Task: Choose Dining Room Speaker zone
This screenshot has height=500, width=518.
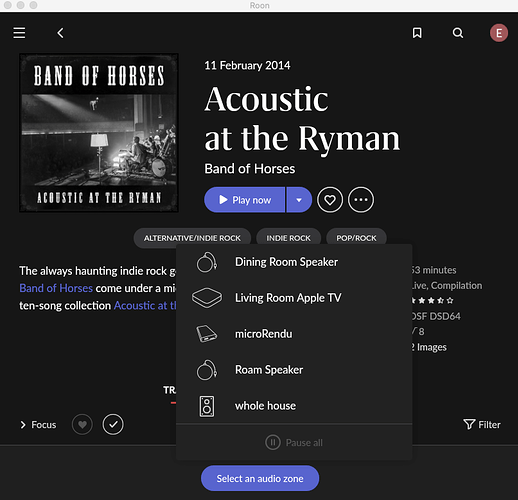Action: point(294,262)
